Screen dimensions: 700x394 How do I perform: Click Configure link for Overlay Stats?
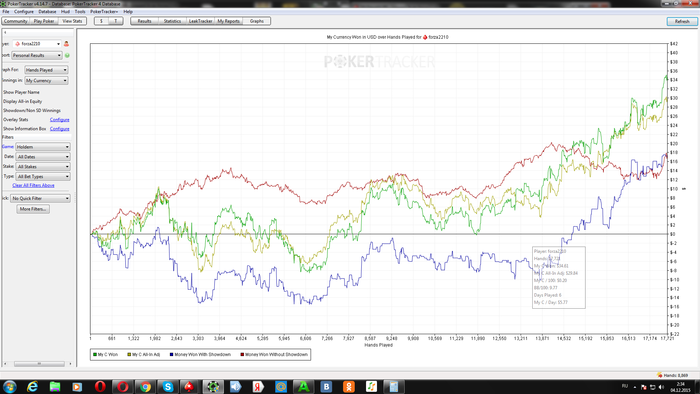(59, 120)
